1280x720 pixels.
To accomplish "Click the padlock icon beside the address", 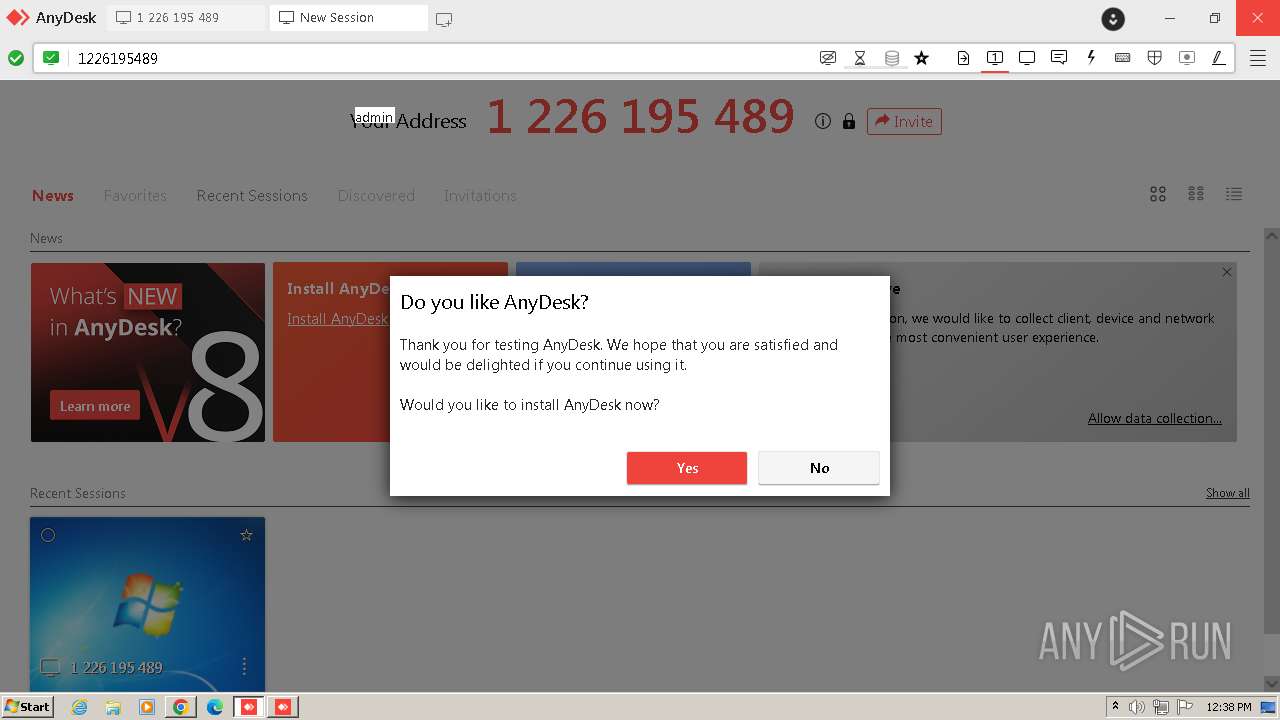I will click(x=849, y=121).
